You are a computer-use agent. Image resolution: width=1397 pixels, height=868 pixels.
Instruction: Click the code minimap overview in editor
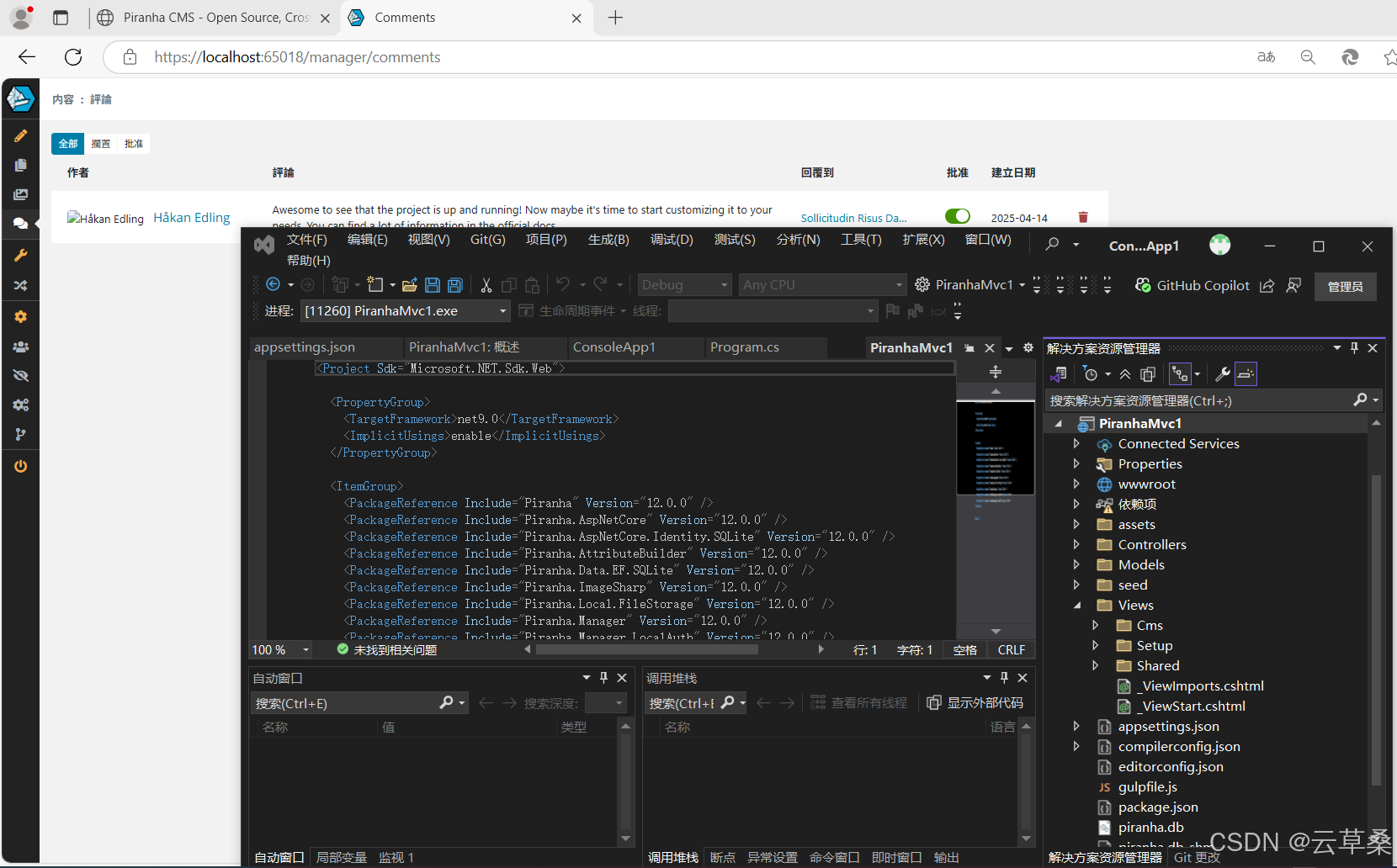click(x=996, y=448)
